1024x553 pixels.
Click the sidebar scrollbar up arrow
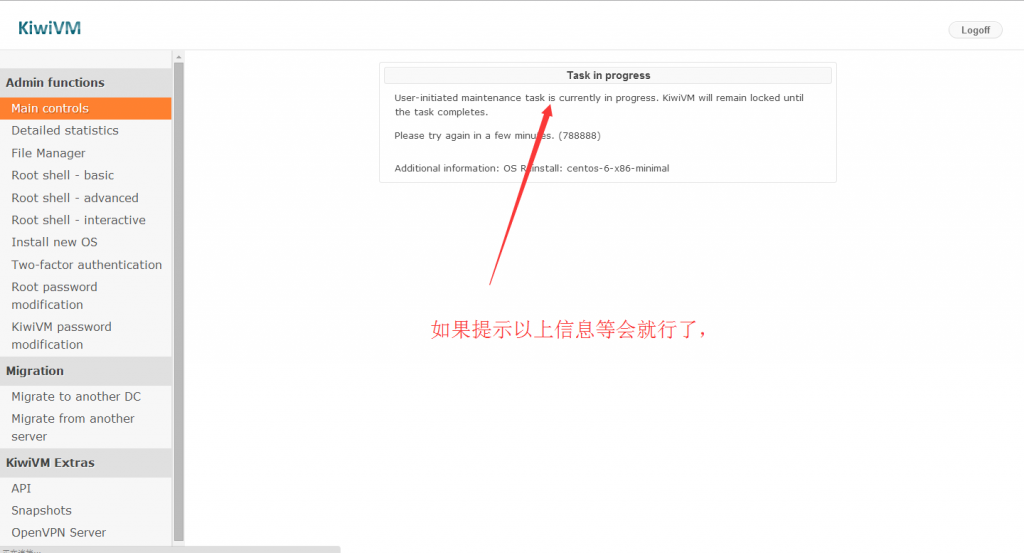click(179, 57)
